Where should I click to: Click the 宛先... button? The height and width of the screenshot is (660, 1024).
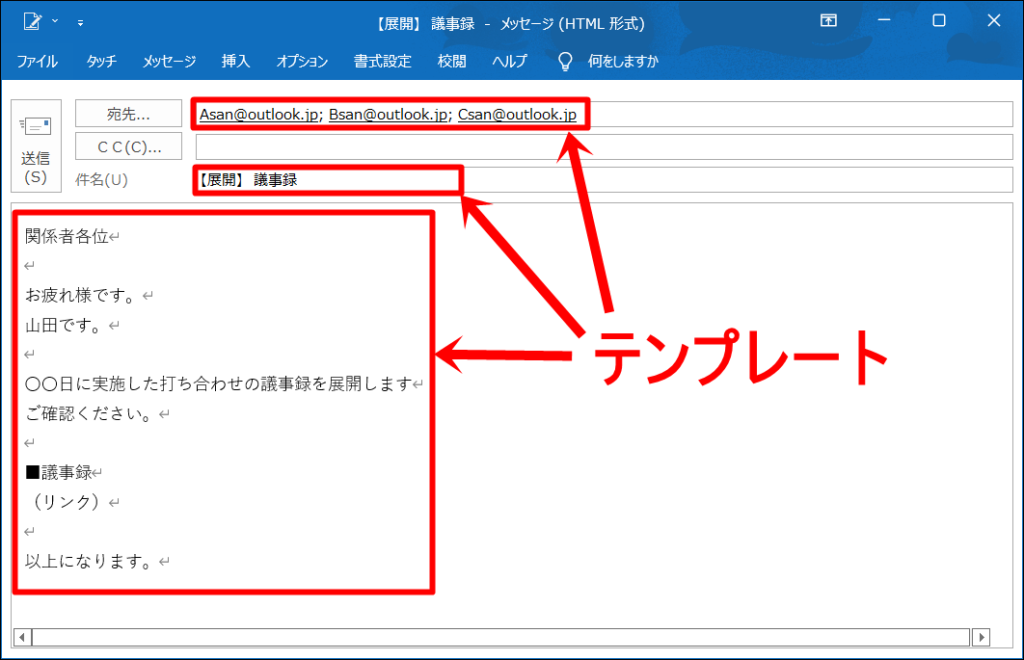(129, 114)
